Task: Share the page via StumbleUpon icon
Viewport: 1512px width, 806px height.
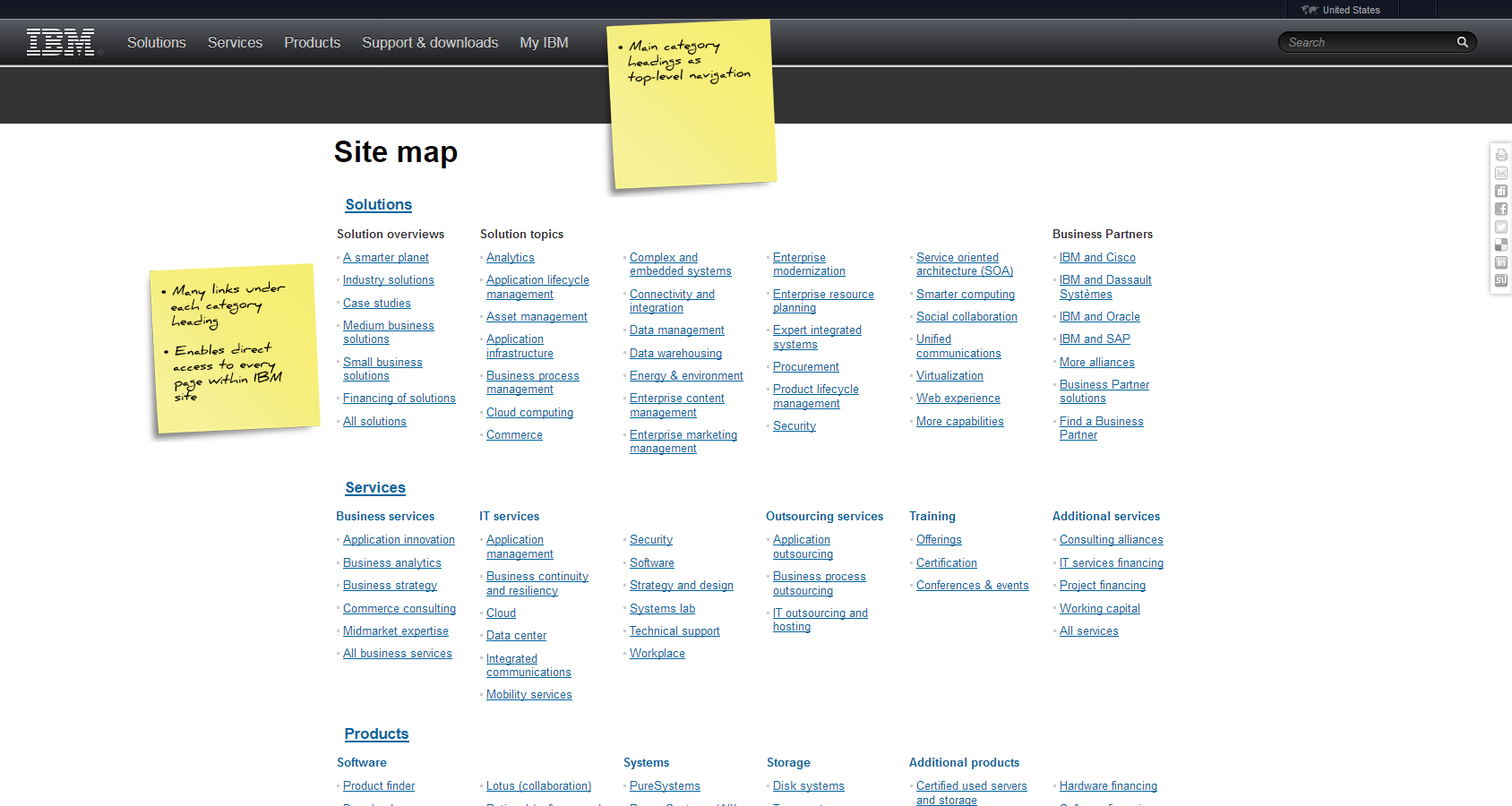Action: click(1501, 280)
